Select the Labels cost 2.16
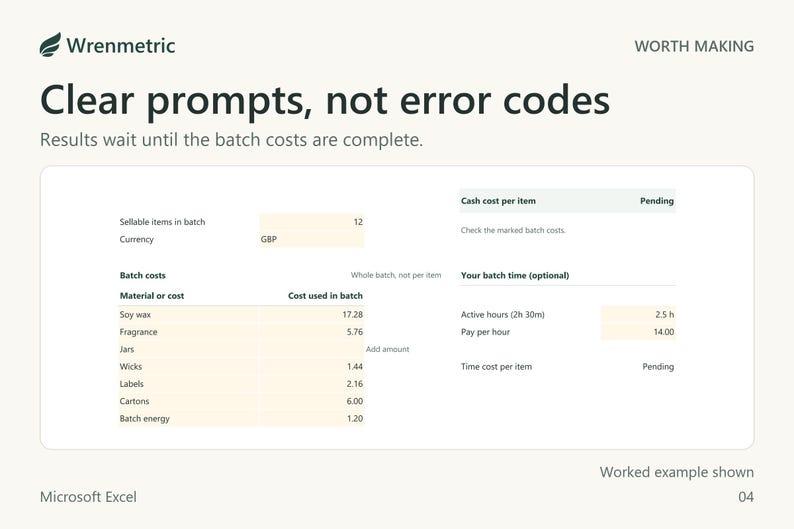 click(x=311, y=384)
